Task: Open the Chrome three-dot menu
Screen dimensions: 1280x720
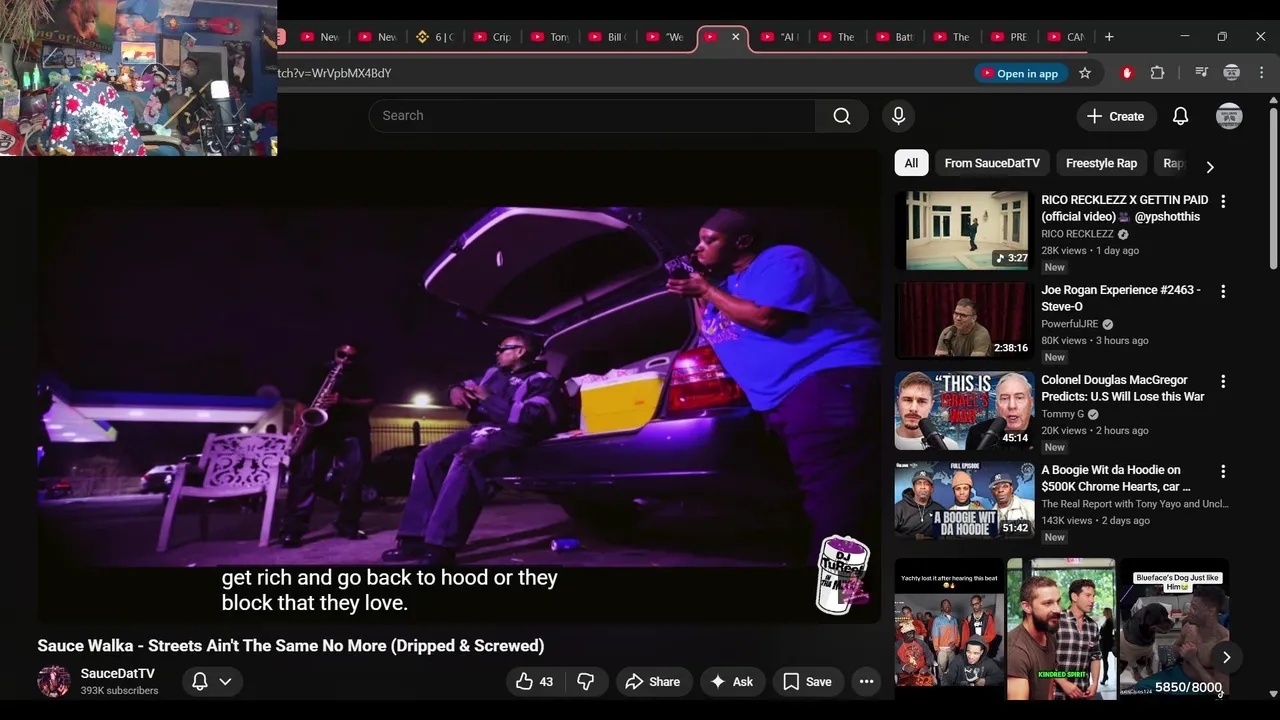Action: click(1261, 73)
